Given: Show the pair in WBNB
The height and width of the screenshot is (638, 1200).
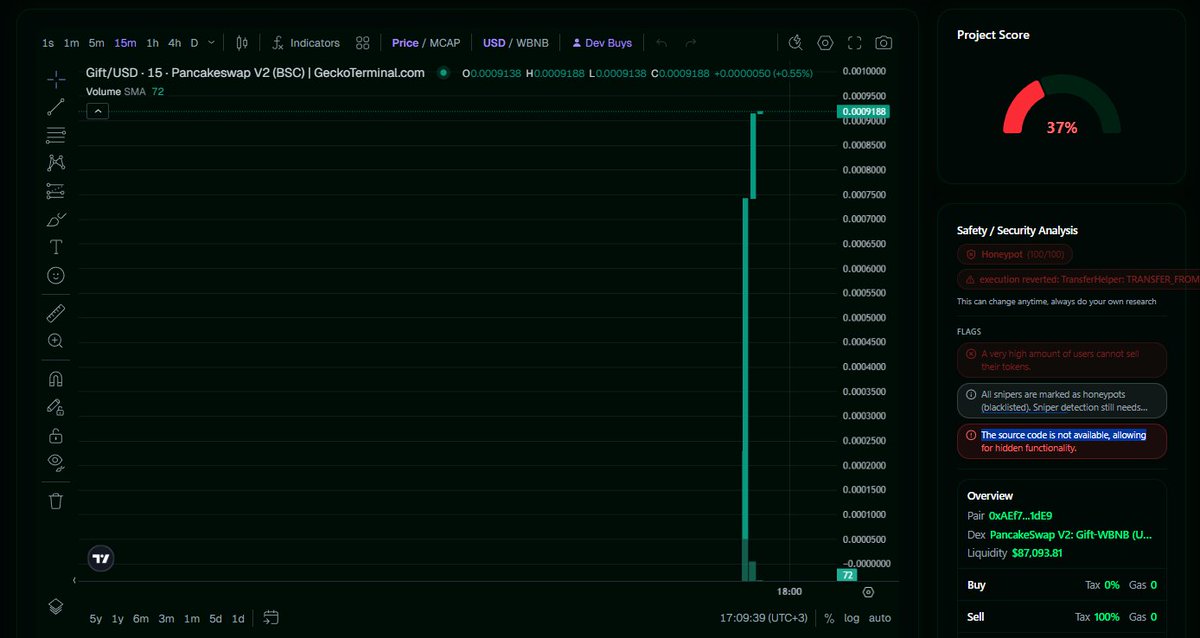Looking at the screenshot, I should pyautogui.click(x=532, y=43).
